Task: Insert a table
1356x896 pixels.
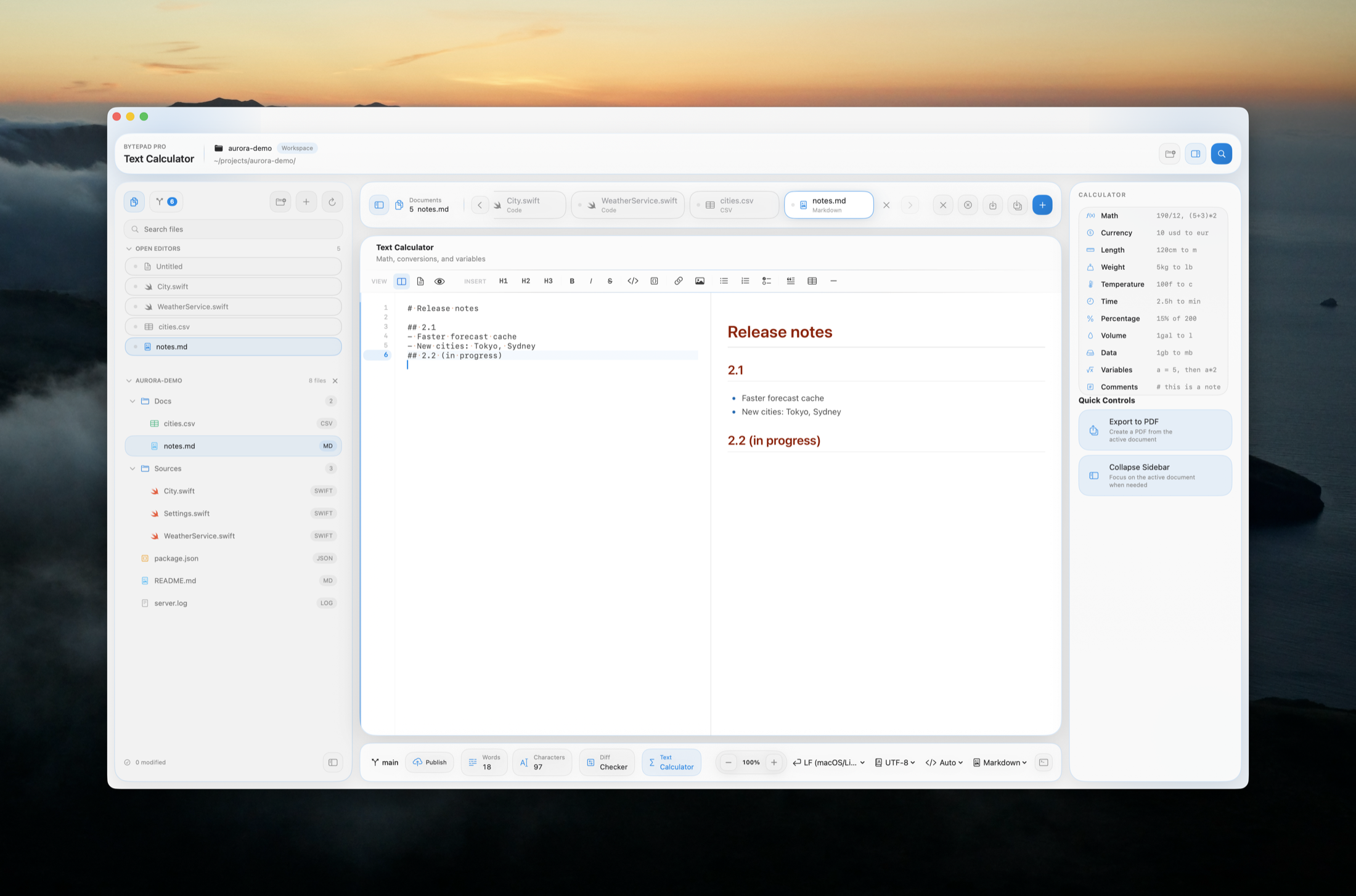Action: [x=812, y=281]
